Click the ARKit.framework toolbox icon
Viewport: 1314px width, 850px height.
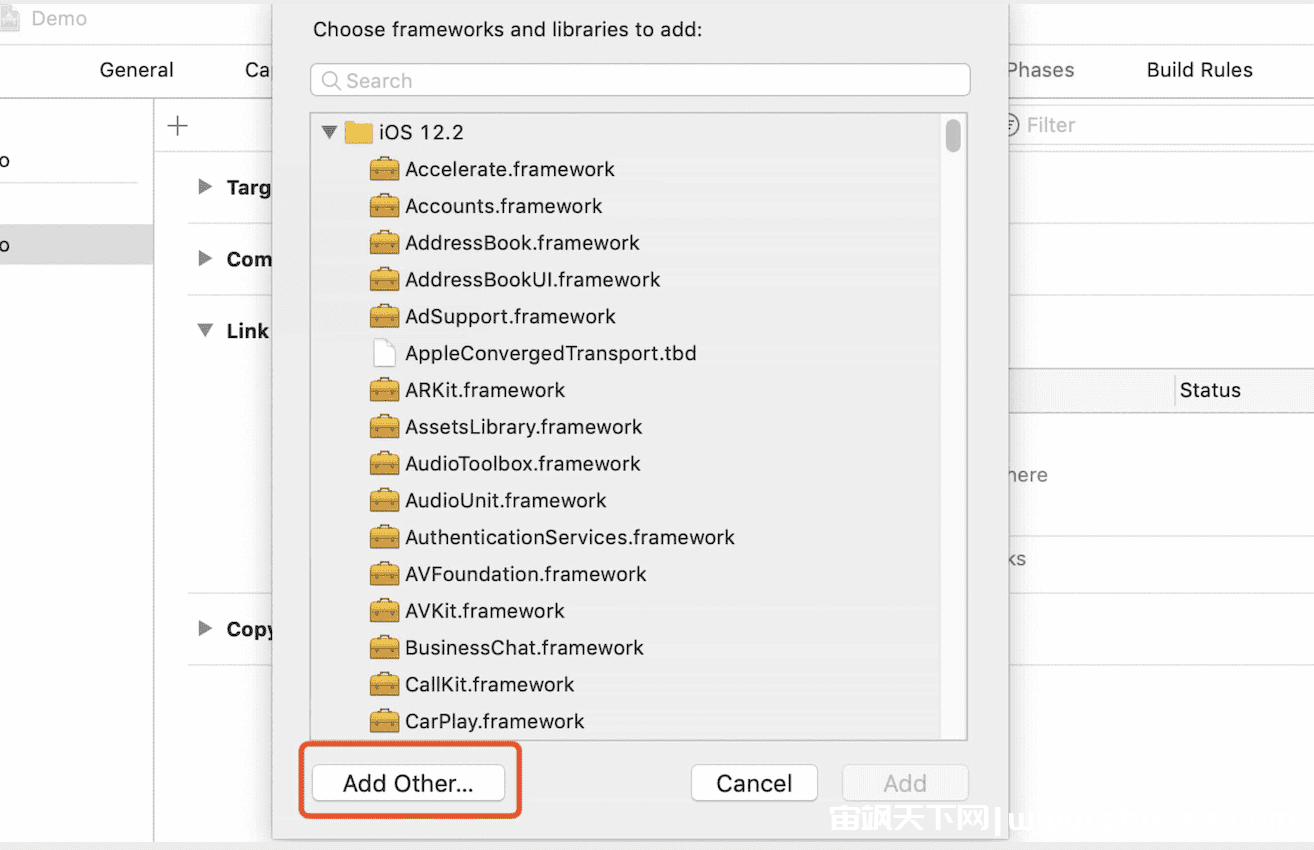385,390
